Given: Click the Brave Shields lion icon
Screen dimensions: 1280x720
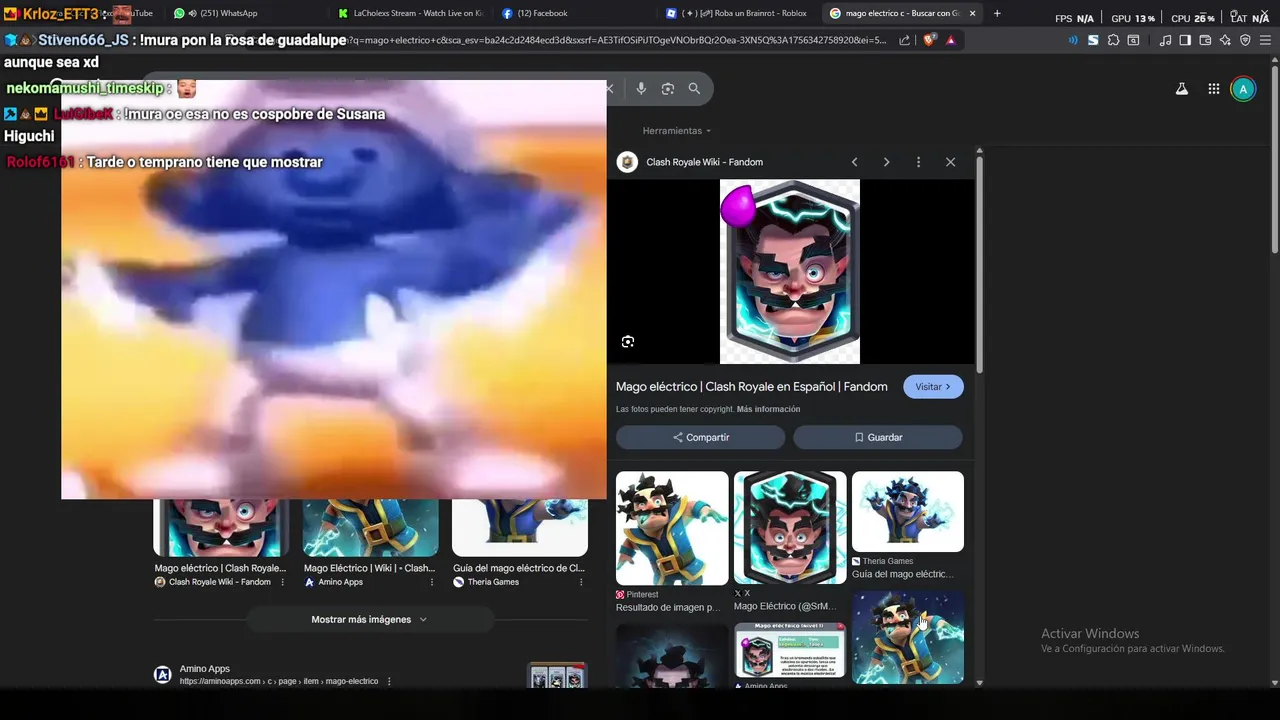Looking at the screenshot, I should click(929, 40).
